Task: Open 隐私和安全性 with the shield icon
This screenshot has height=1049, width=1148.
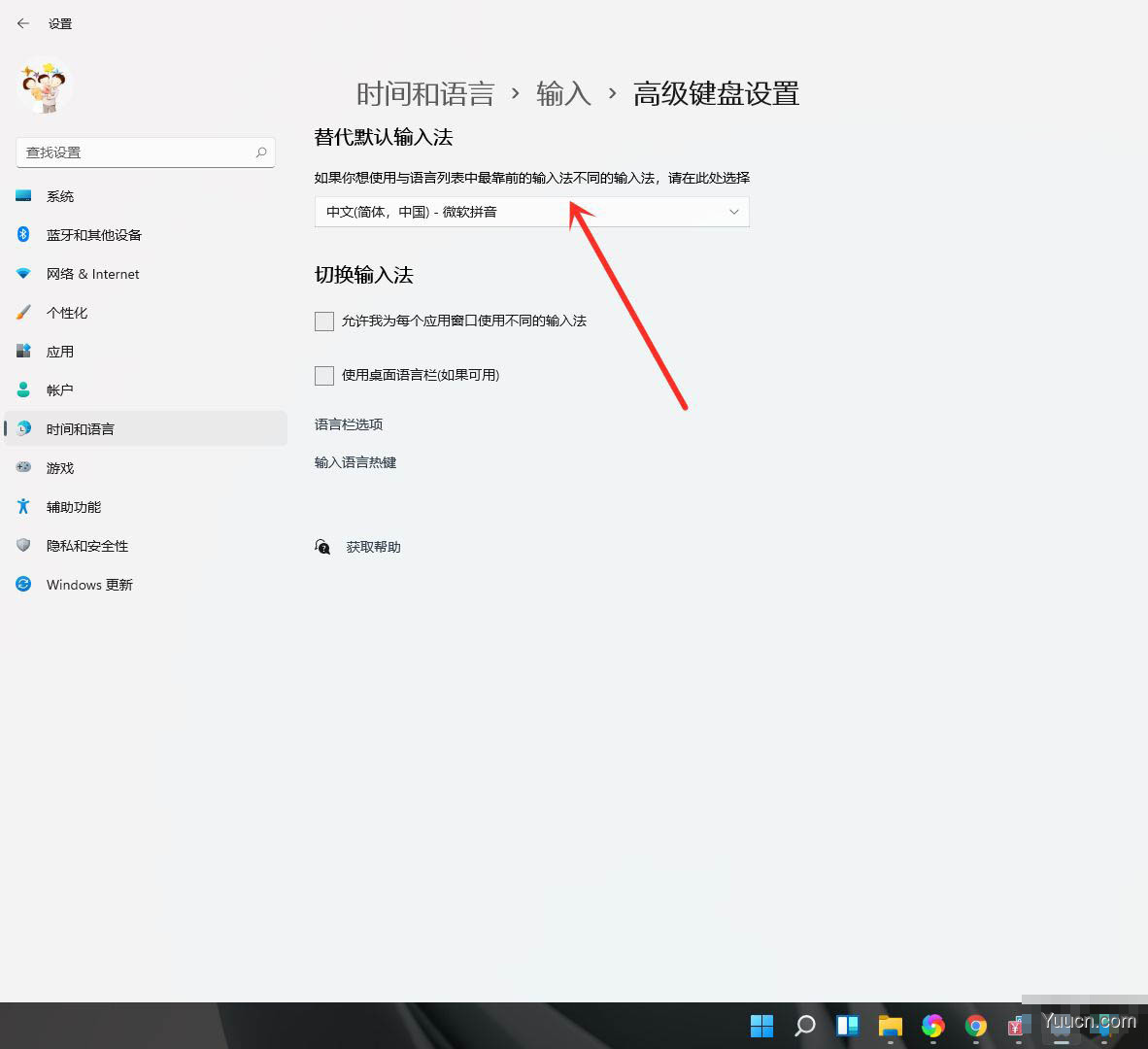Action: [x=145, y=545]
